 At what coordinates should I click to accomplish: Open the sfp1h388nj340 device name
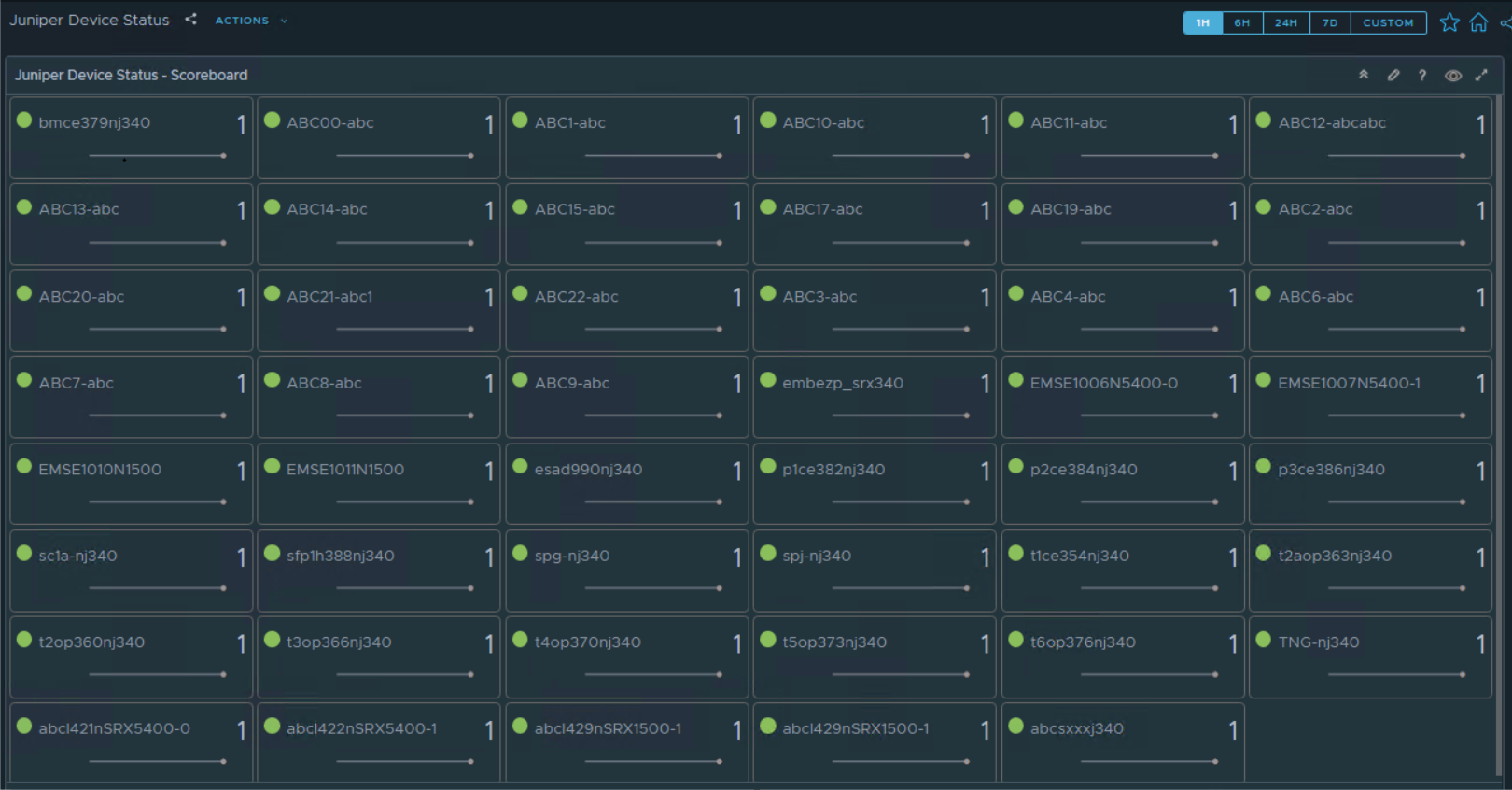pos(341,556)
